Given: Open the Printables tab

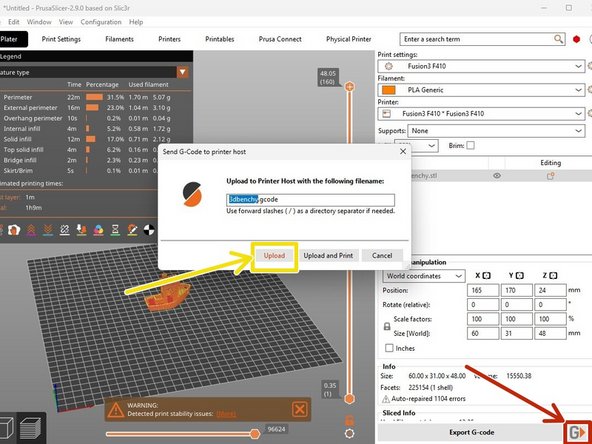Looking at the screenshot, I should click(x=220, y=39).
